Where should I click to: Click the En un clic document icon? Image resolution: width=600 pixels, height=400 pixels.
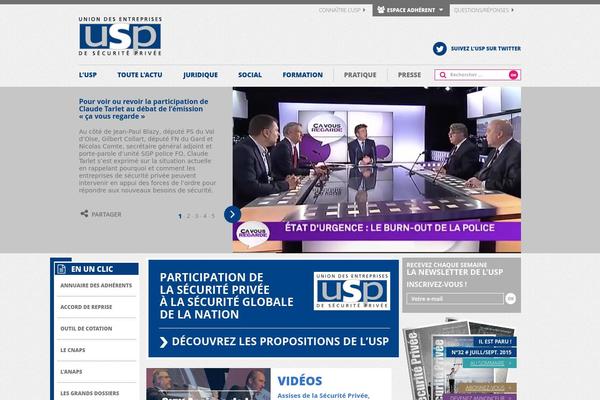point(61,269)
